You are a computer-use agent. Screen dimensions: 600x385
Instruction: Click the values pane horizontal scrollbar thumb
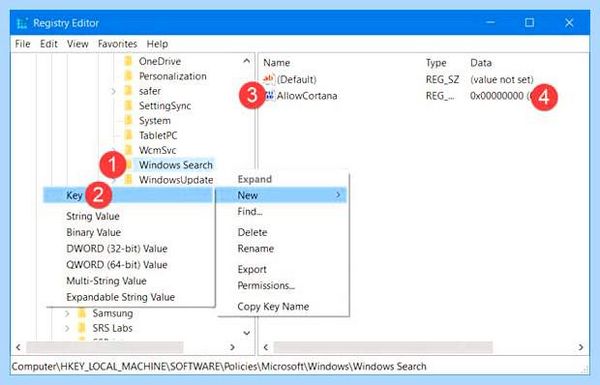[383, 347]
